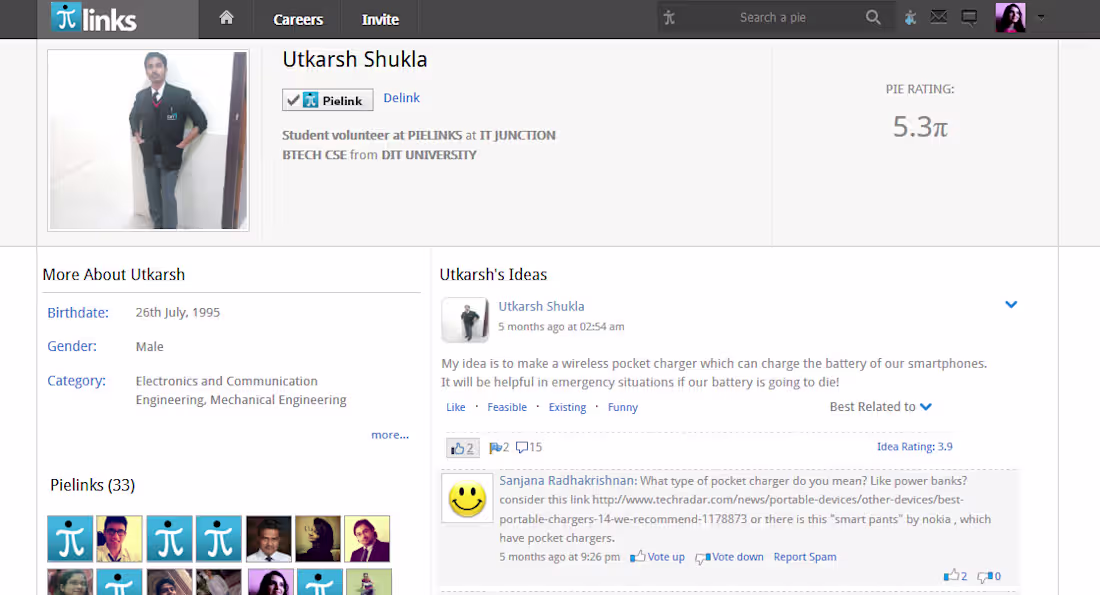1100x595 pixels.
Task: Open the chat messages icon
Action: pos(968,16)
